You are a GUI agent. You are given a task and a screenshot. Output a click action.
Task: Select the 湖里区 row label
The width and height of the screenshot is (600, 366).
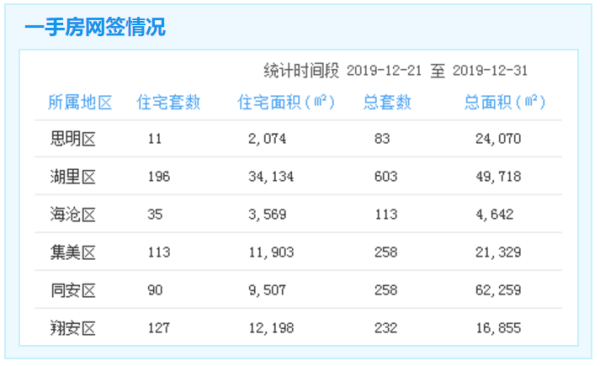73,176
